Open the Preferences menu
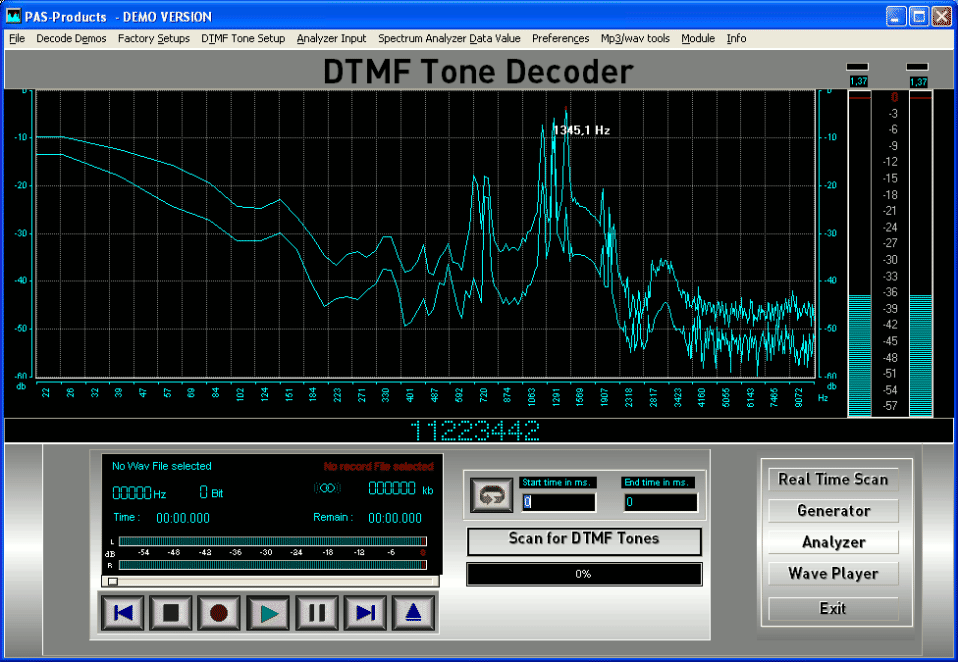958x662 pixels. pos(560,38)
